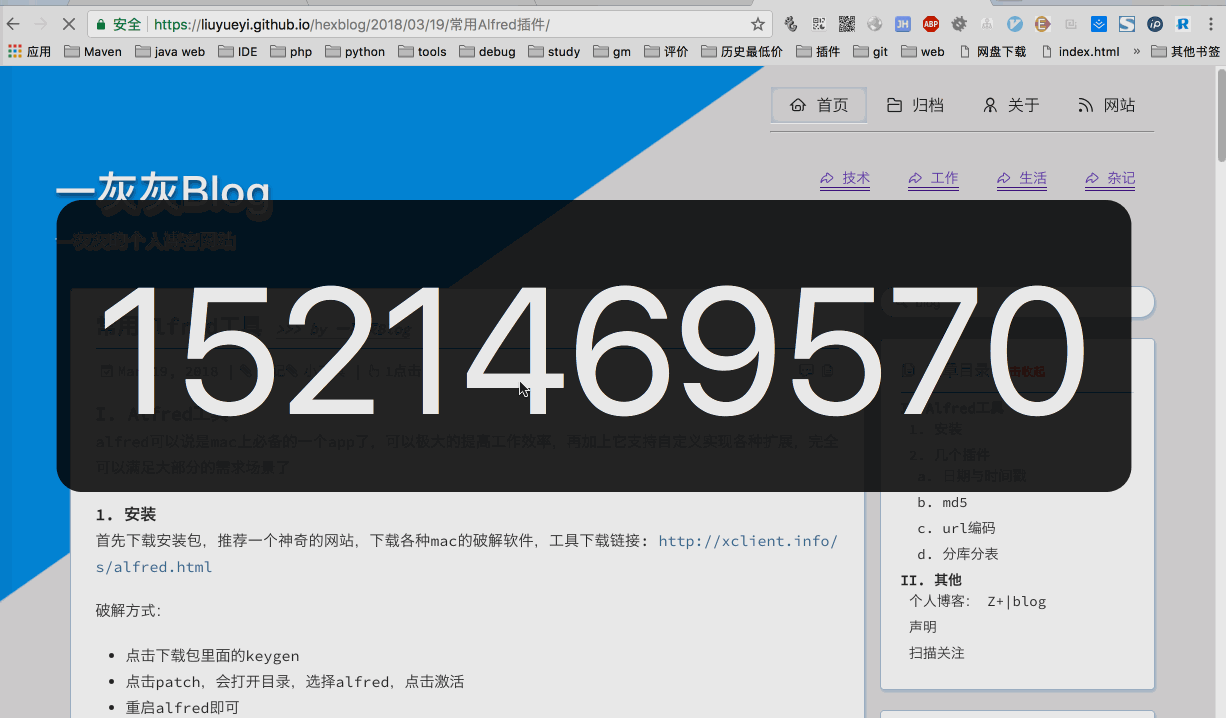
Task: Click the page vertical scrollbar thumb
Action: click(1220, 115)
